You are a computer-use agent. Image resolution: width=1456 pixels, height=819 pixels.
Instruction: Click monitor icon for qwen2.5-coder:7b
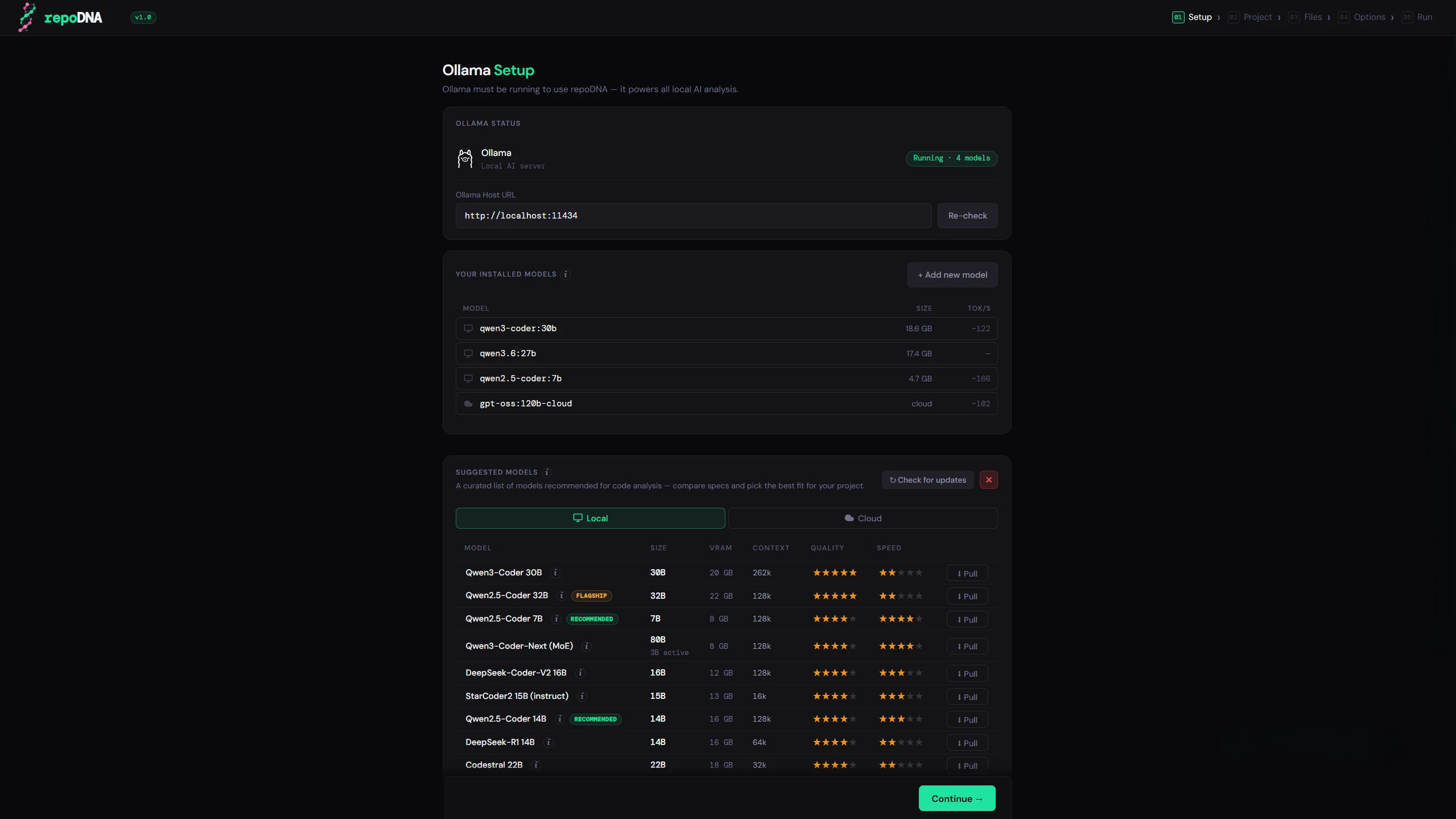click(468, 378)
